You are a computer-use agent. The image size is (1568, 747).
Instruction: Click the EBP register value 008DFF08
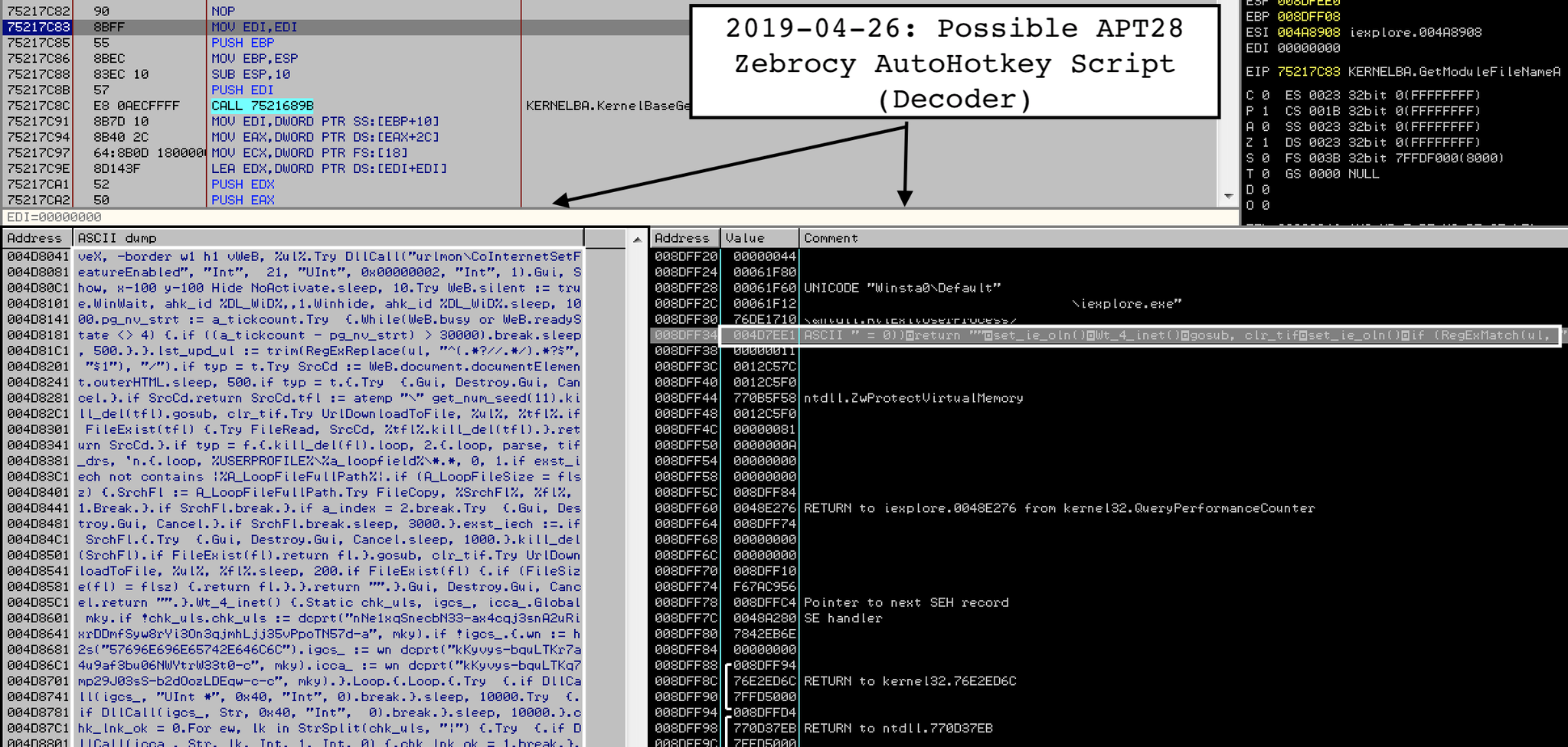(1311, 16)
